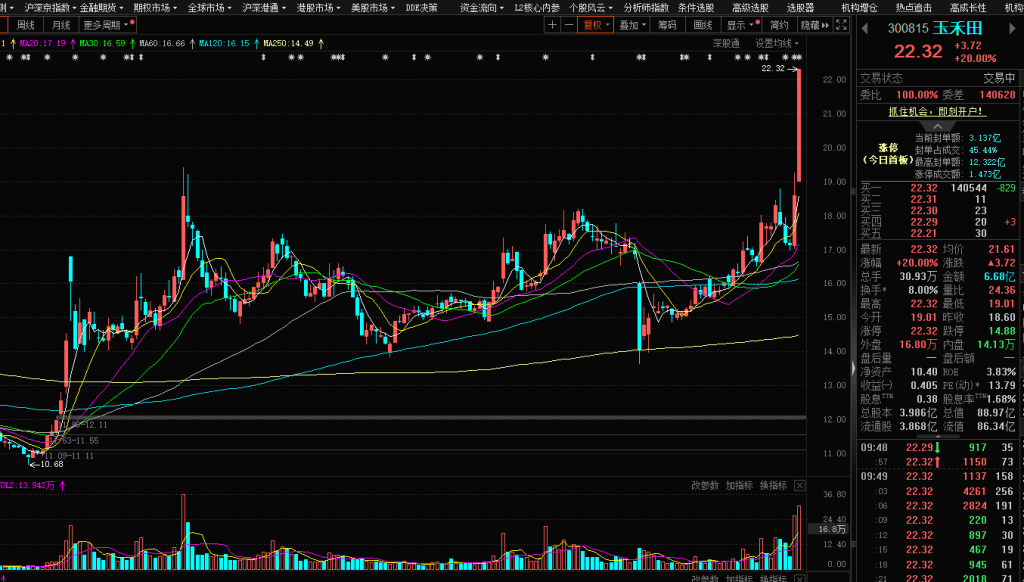
Task: Click 换指标 in volume panel
Action: [774, 485]
